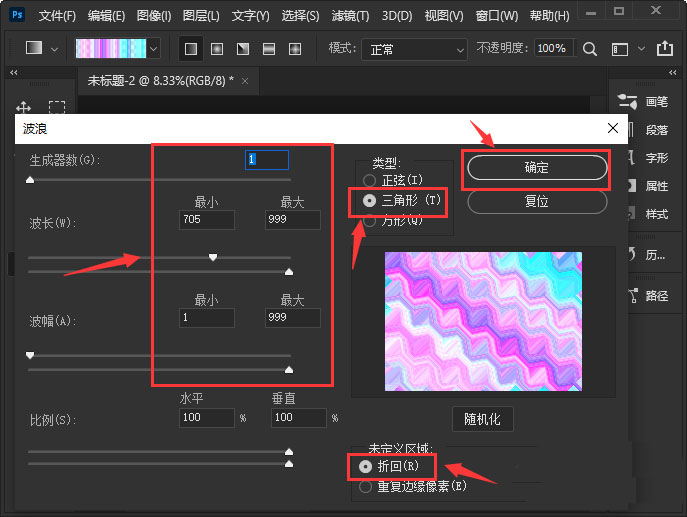
Task: Click the wave effect preview image
Action: click(x=483, y=321)
